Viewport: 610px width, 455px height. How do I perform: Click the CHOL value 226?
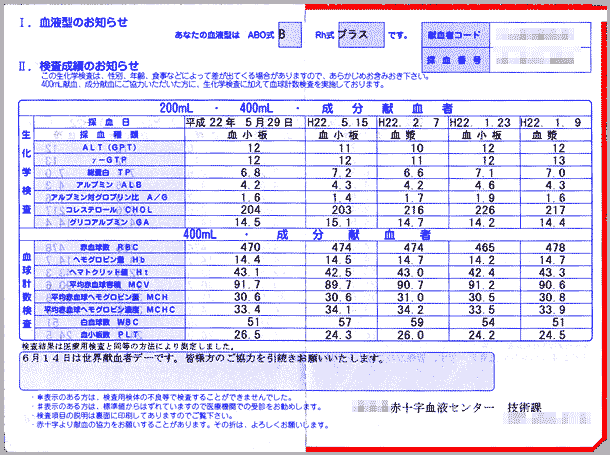[x=484, y=210]
